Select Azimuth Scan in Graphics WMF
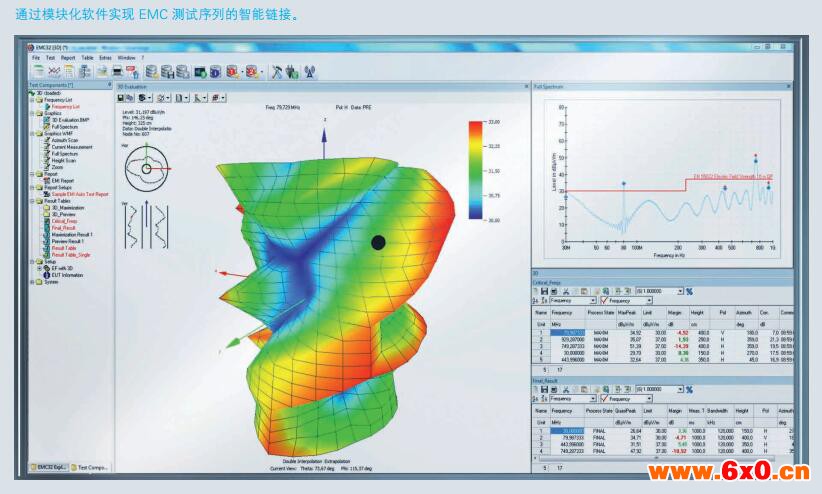 (x=64, y=141)
